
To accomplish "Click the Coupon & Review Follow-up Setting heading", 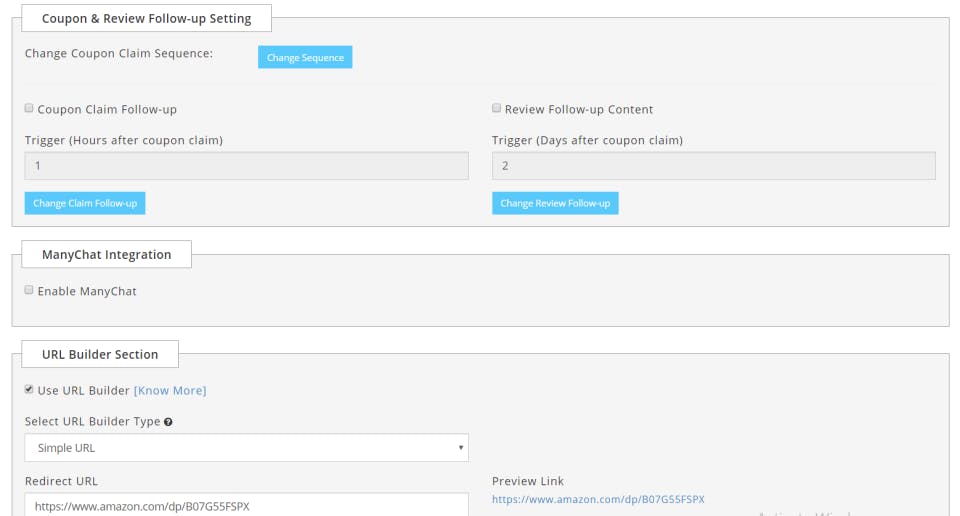I will (146, 18).
